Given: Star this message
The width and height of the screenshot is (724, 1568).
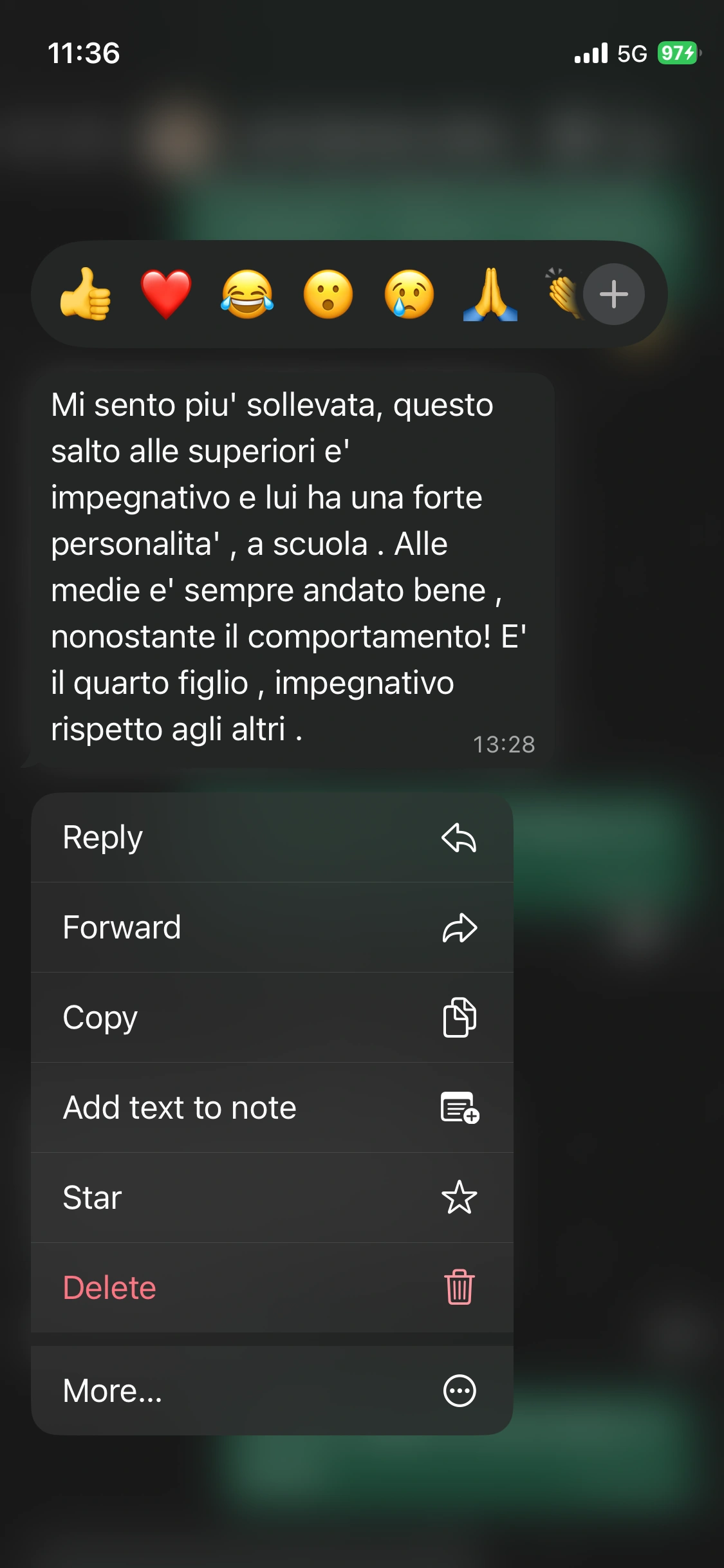Looking at the screenshot, I should tap(272, 1198).
